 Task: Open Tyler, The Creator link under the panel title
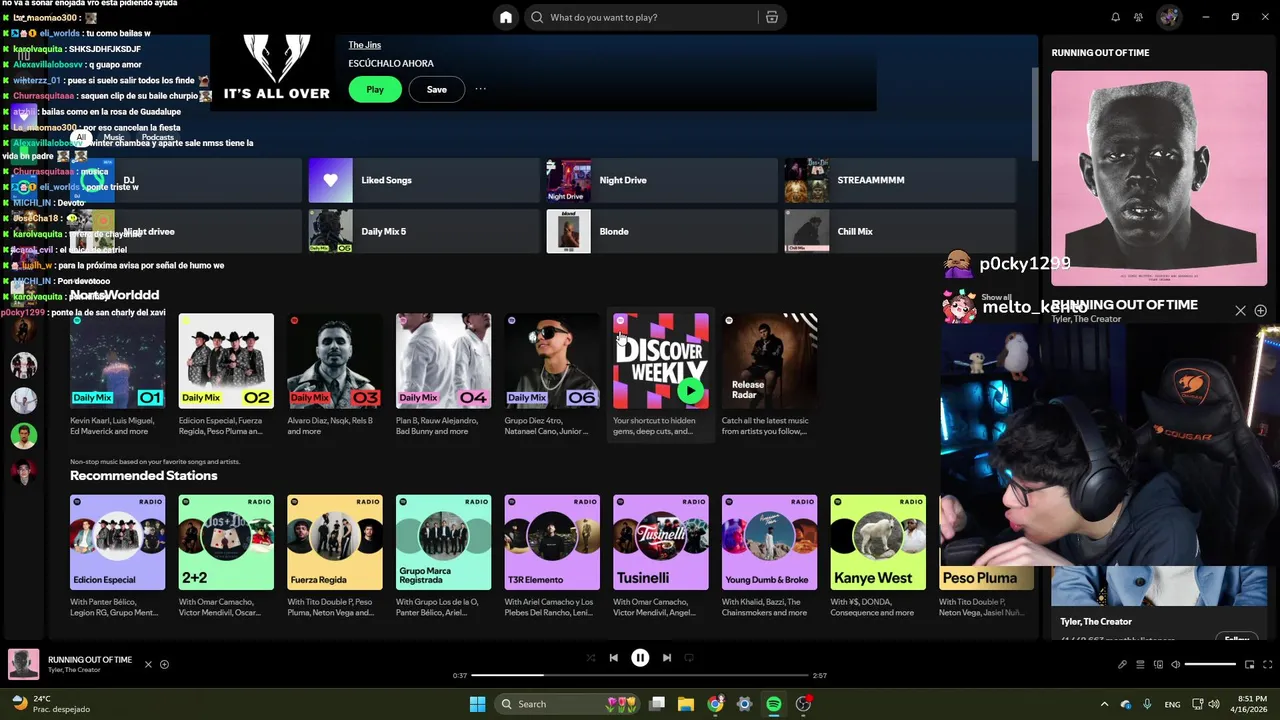tap(1086, 319)
